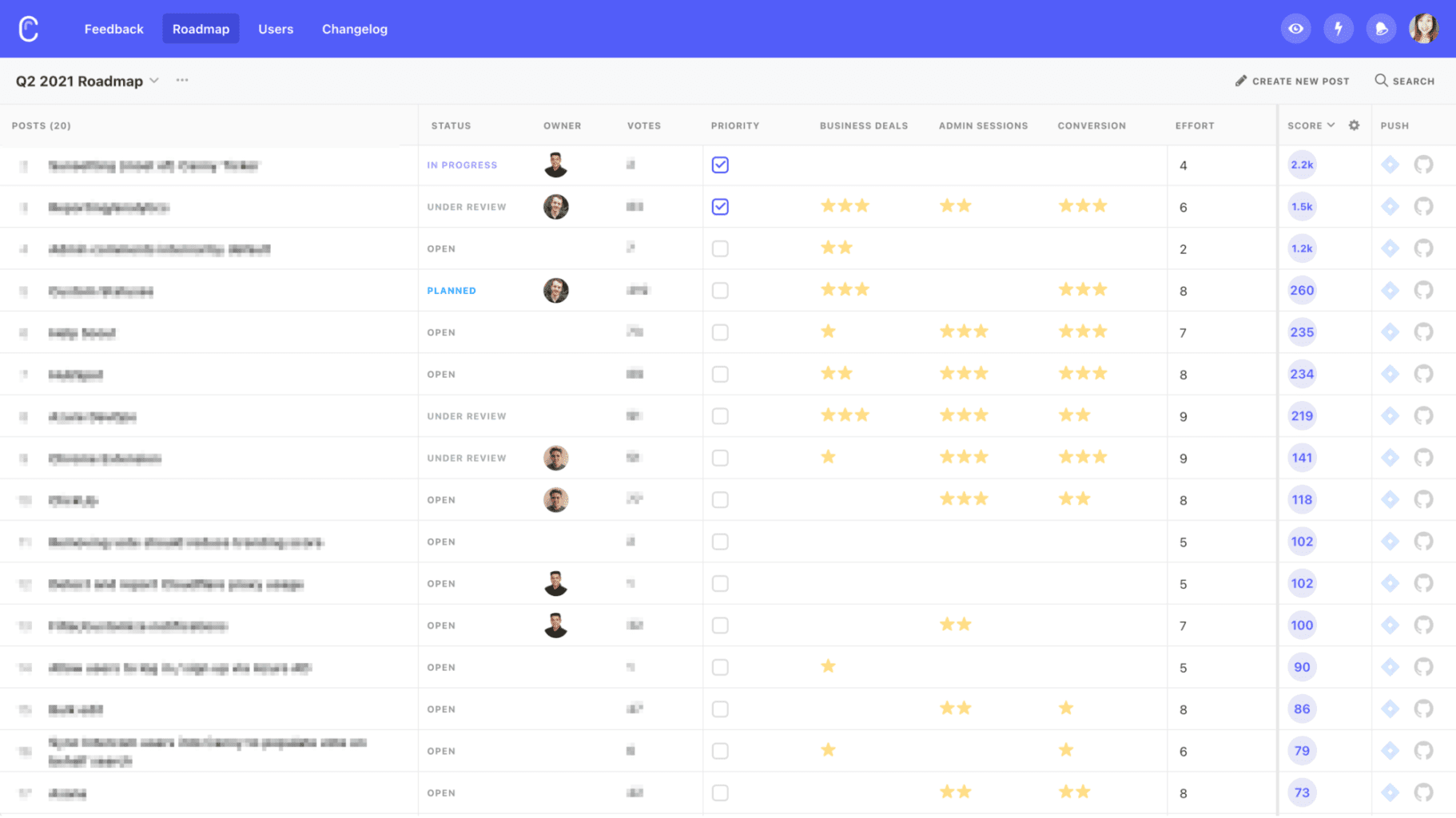The height and width of the screenshot is (818, 1456).
Task: Click the lightning bolt icon in header
Action: point(1339,29)
